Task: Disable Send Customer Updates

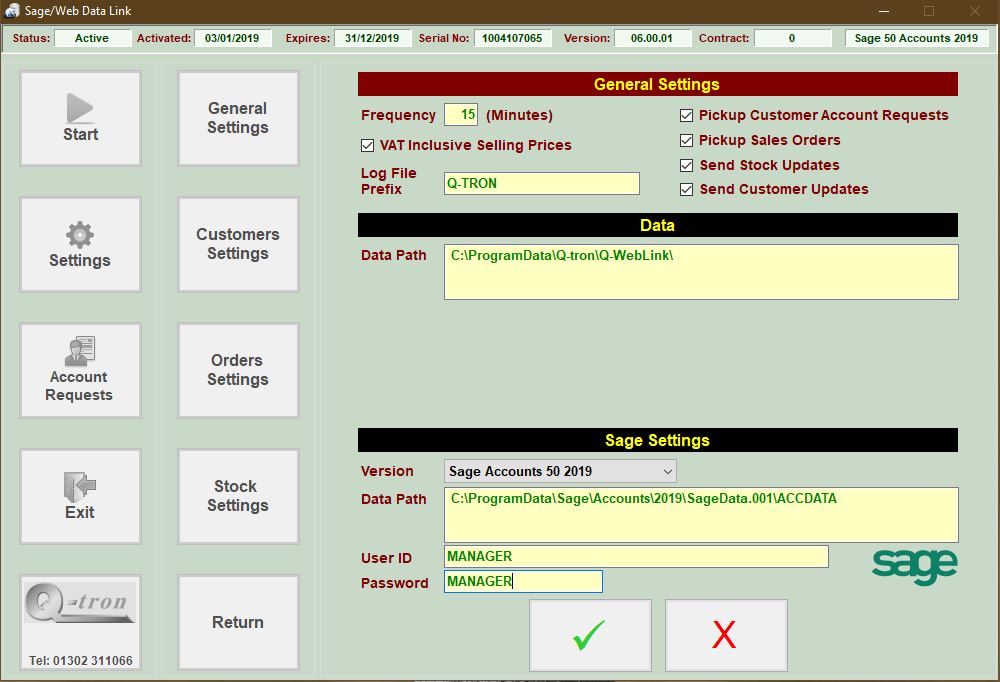Action: [686, 189]
